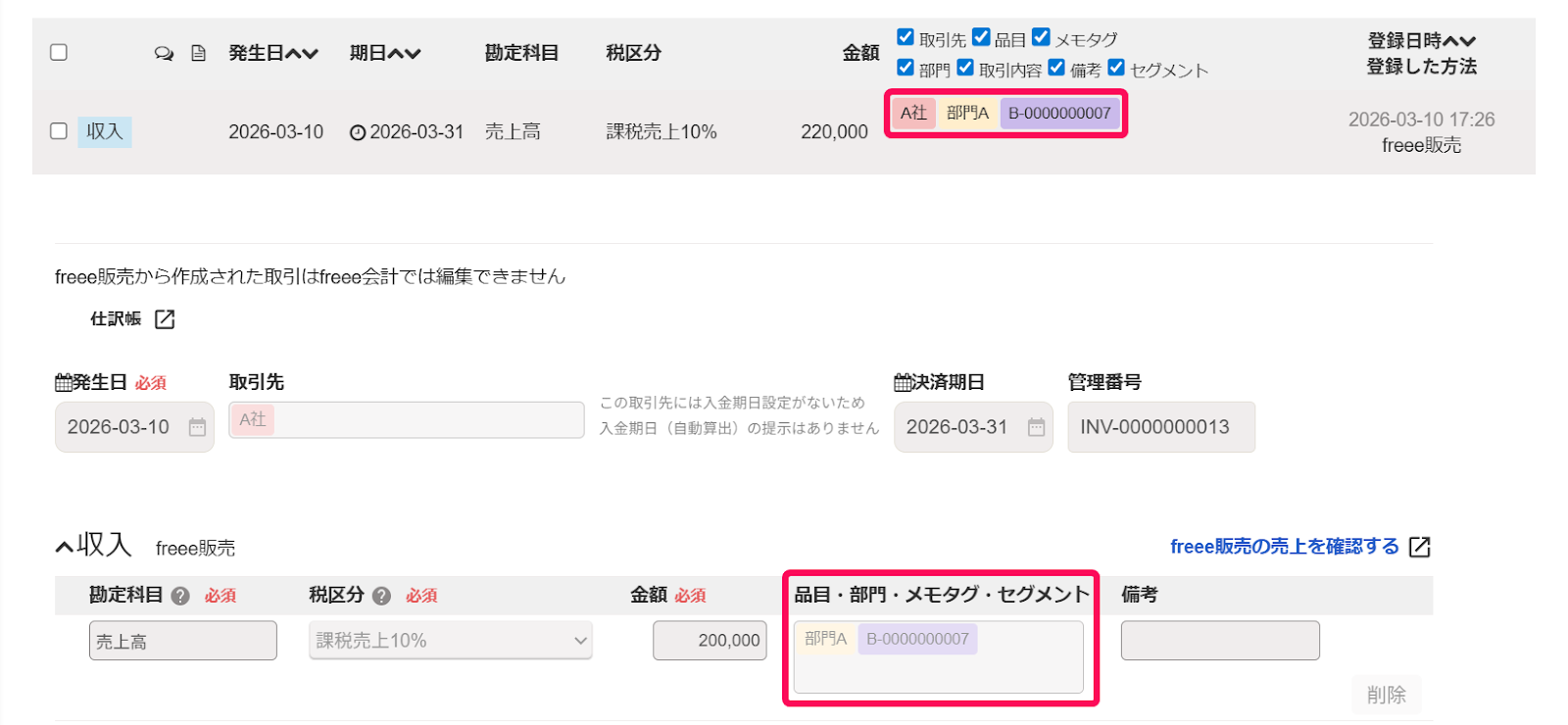1568x725 pixels.
Task: Click the B-0000000007 tag in transaction row
Action: [x=1059, y=113]
